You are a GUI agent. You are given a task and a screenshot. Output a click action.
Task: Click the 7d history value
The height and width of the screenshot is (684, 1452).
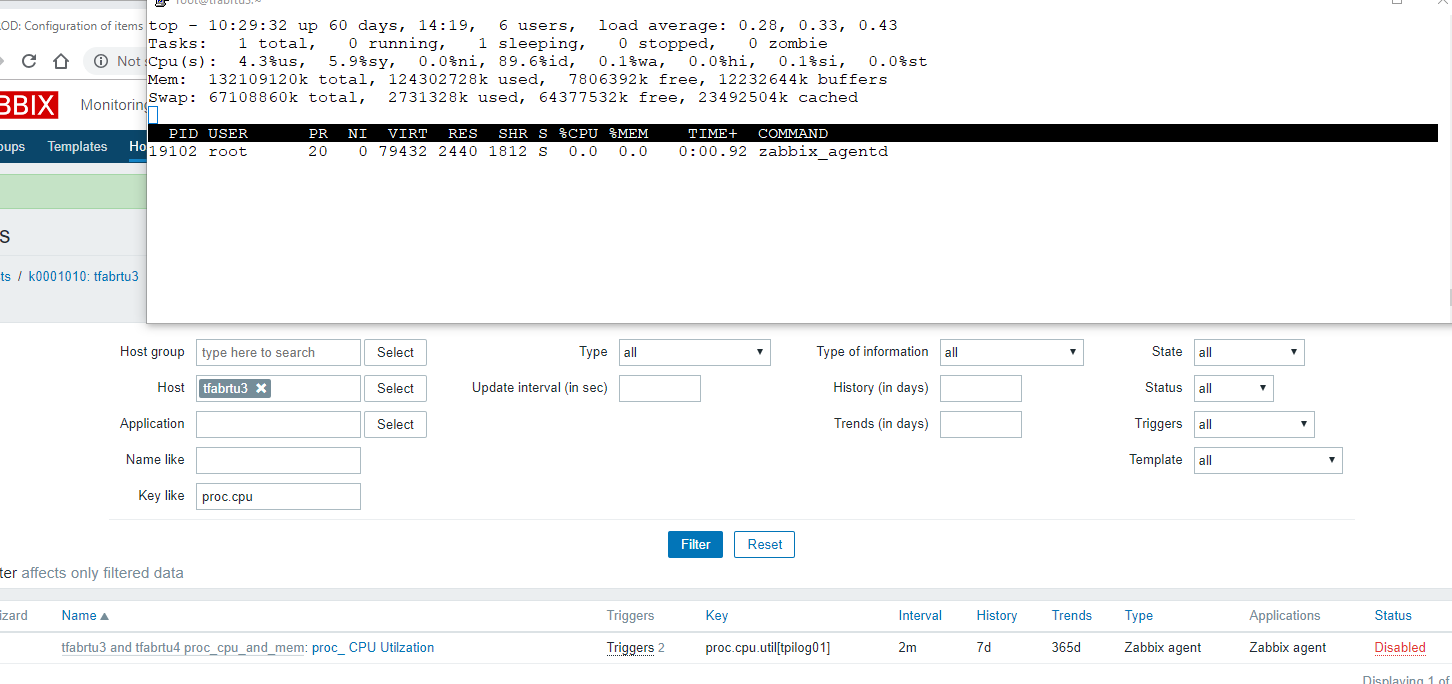click(x=984, y=648)
